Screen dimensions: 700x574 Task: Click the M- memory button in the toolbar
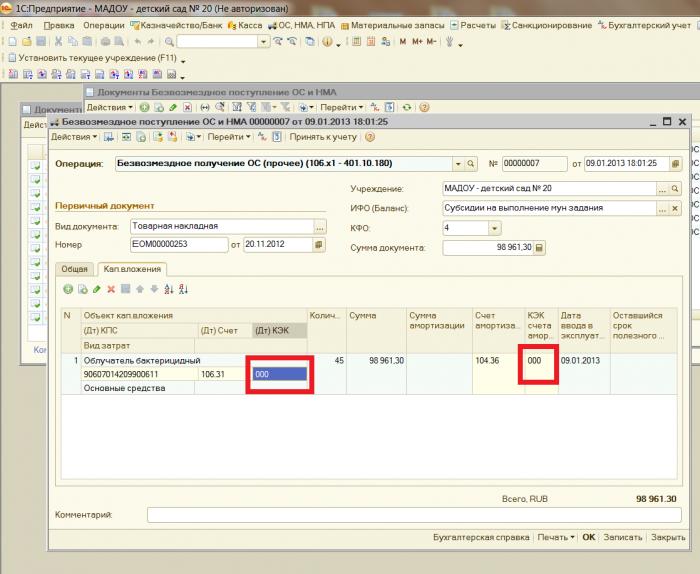[431, 42]
